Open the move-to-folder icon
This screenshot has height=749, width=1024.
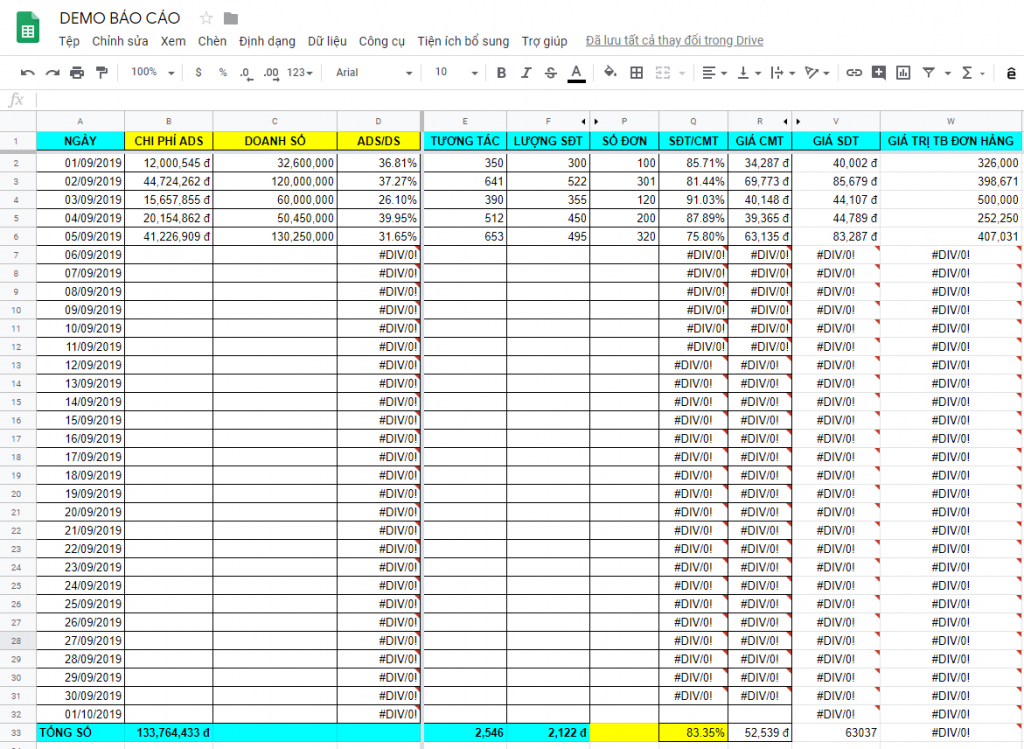tap(231, 18)
